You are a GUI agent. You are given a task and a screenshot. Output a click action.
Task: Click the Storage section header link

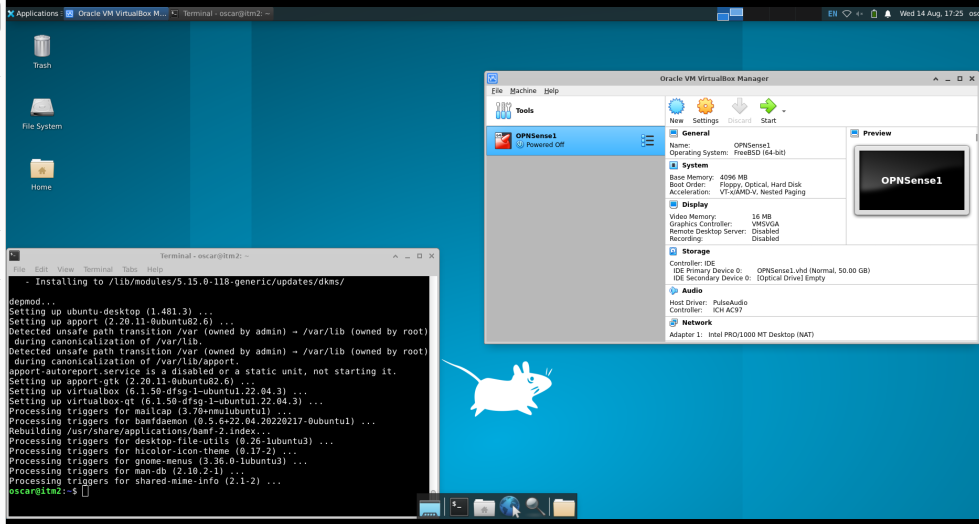[696, 251]
